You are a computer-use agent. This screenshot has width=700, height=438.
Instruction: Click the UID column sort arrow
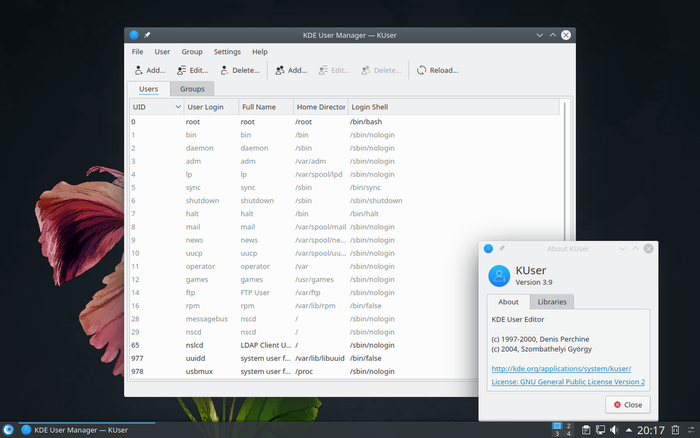pyautogui.click(x=178, y=106)
